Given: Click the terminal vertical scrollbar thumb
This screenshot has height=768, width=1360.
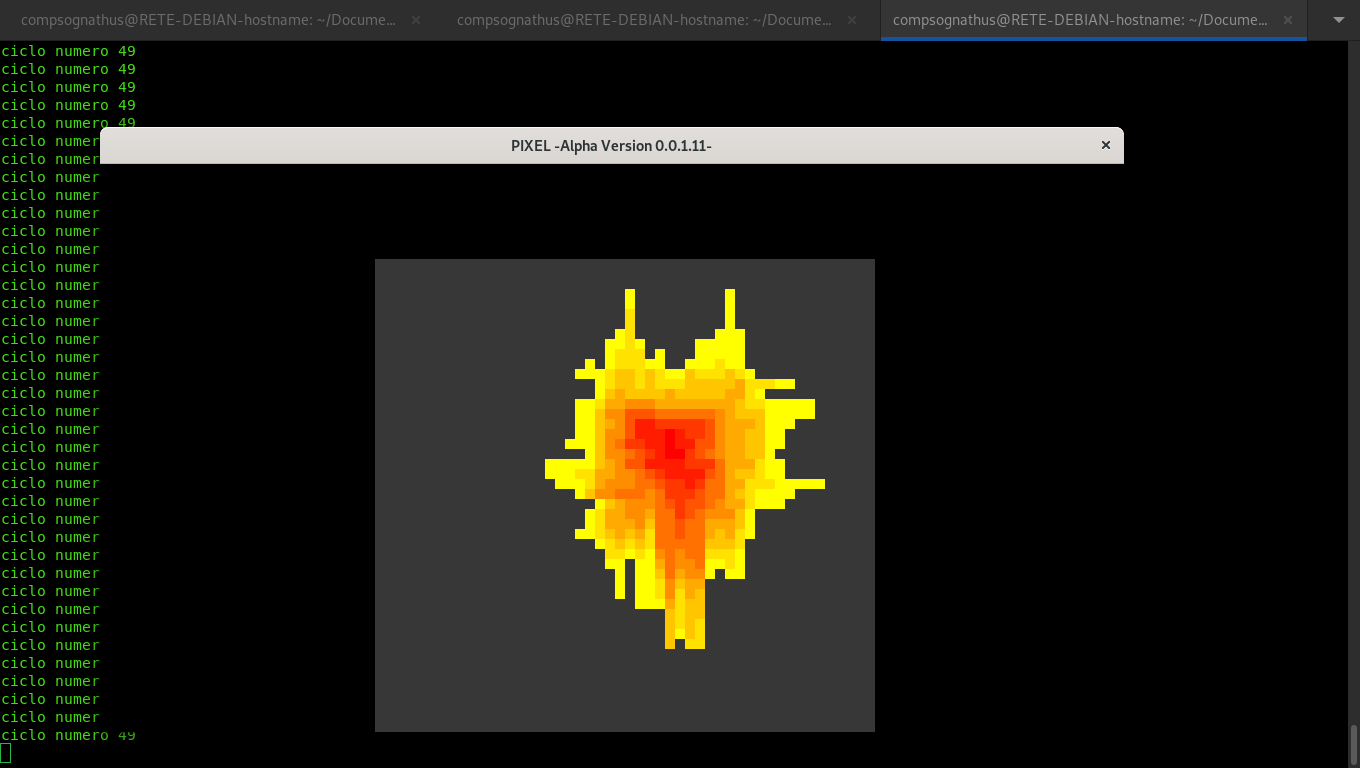Looking at the screenshot, I should point(1353,744).
